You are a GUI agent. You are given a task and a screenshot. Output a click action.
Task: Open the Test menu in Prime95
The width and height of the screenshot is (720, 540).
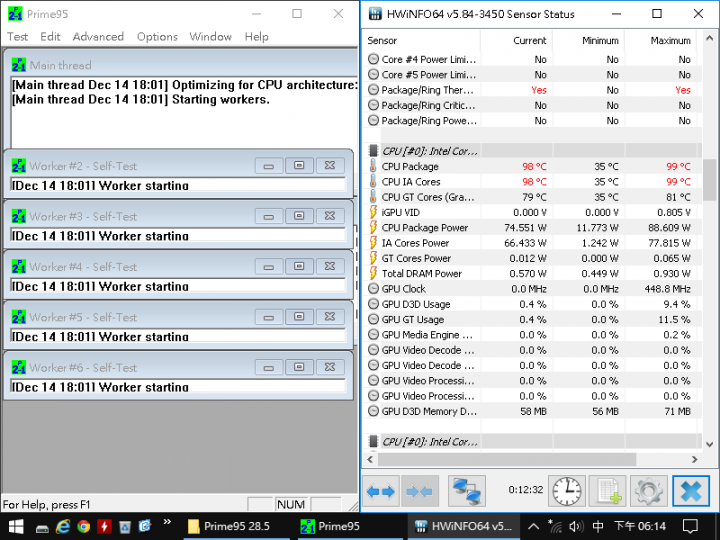pyautogui.click(x=17, y=37)
